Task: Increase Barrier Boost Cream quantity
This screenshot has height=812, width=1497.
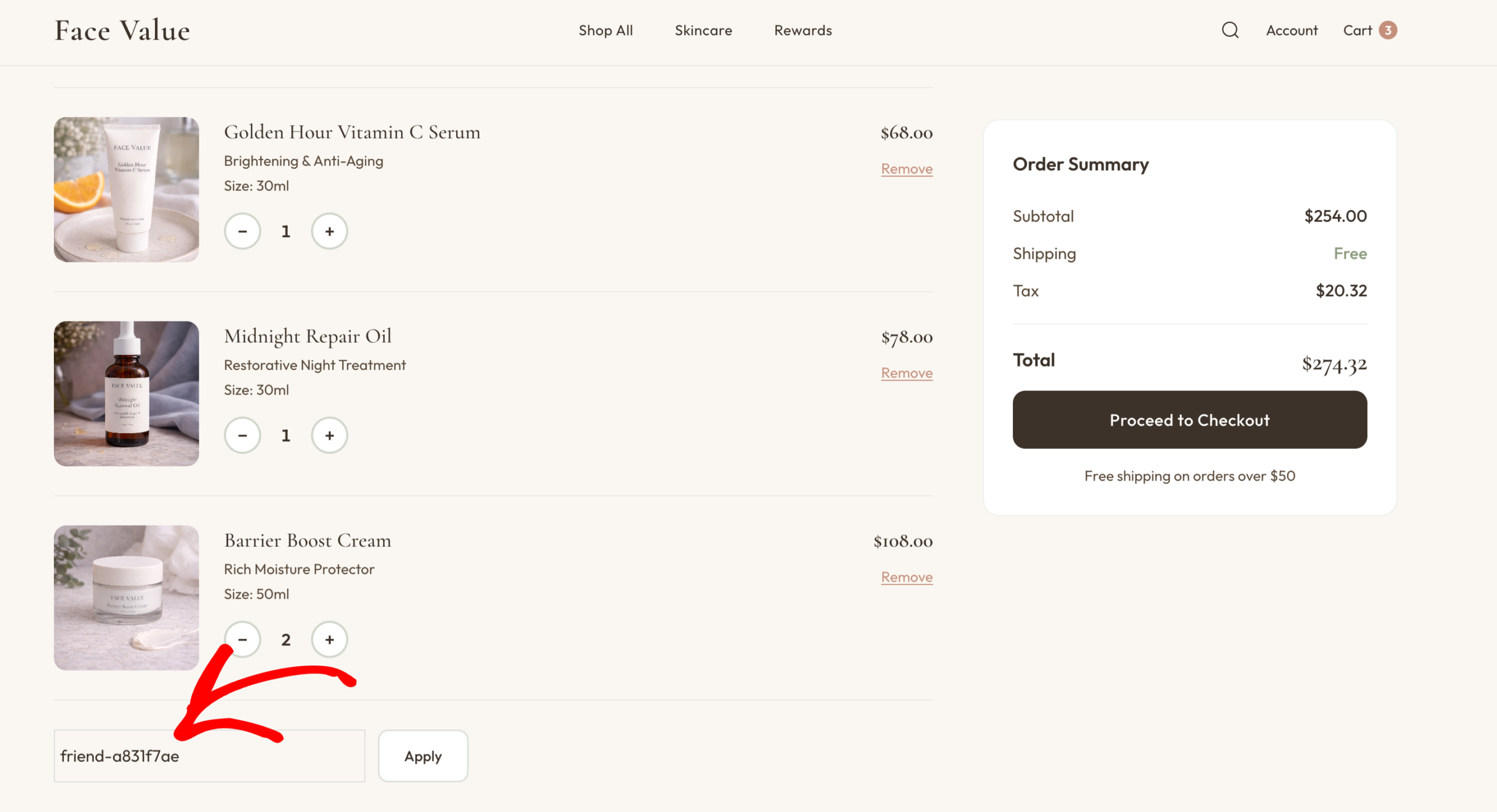Action: coord(329,640)
